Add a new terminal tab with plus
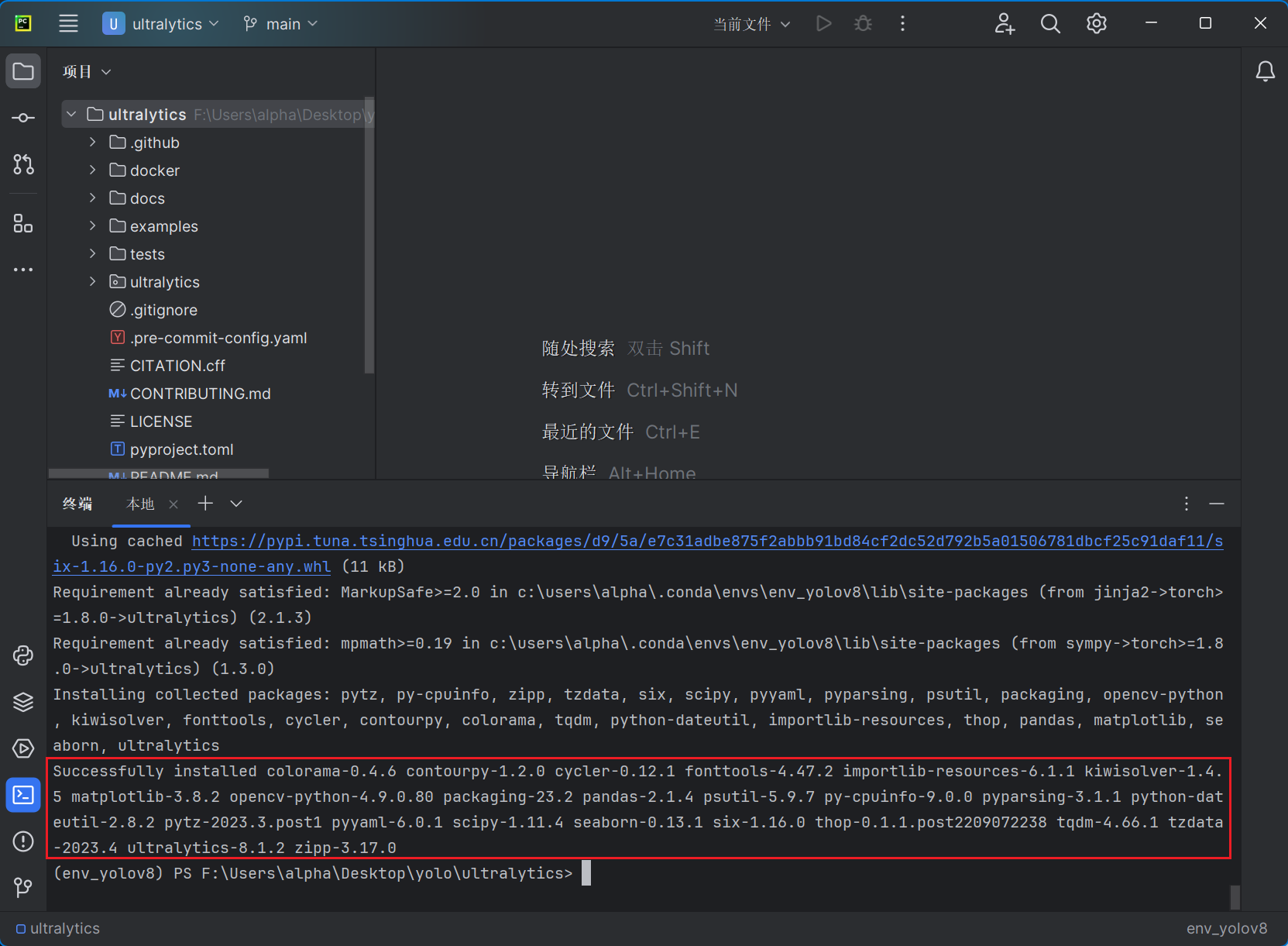Viewport: 1288px width, 946px height. click(x=205, y=504)
